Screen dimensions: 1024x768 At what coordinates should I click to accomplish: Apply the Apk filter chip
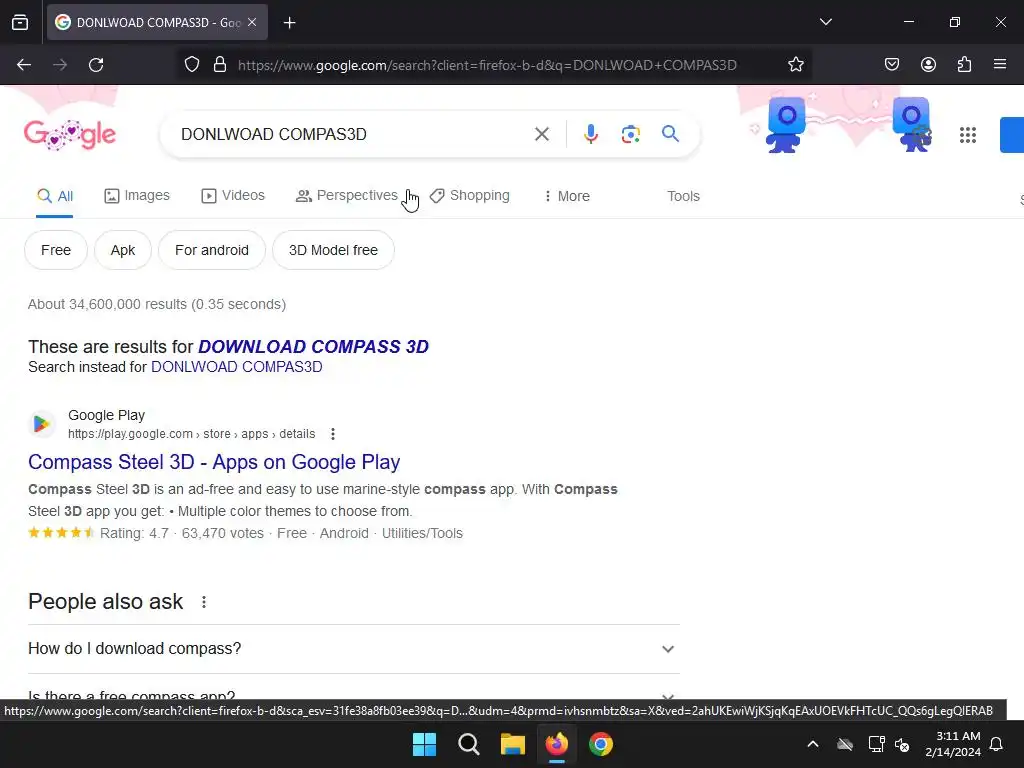click(123, 250)
